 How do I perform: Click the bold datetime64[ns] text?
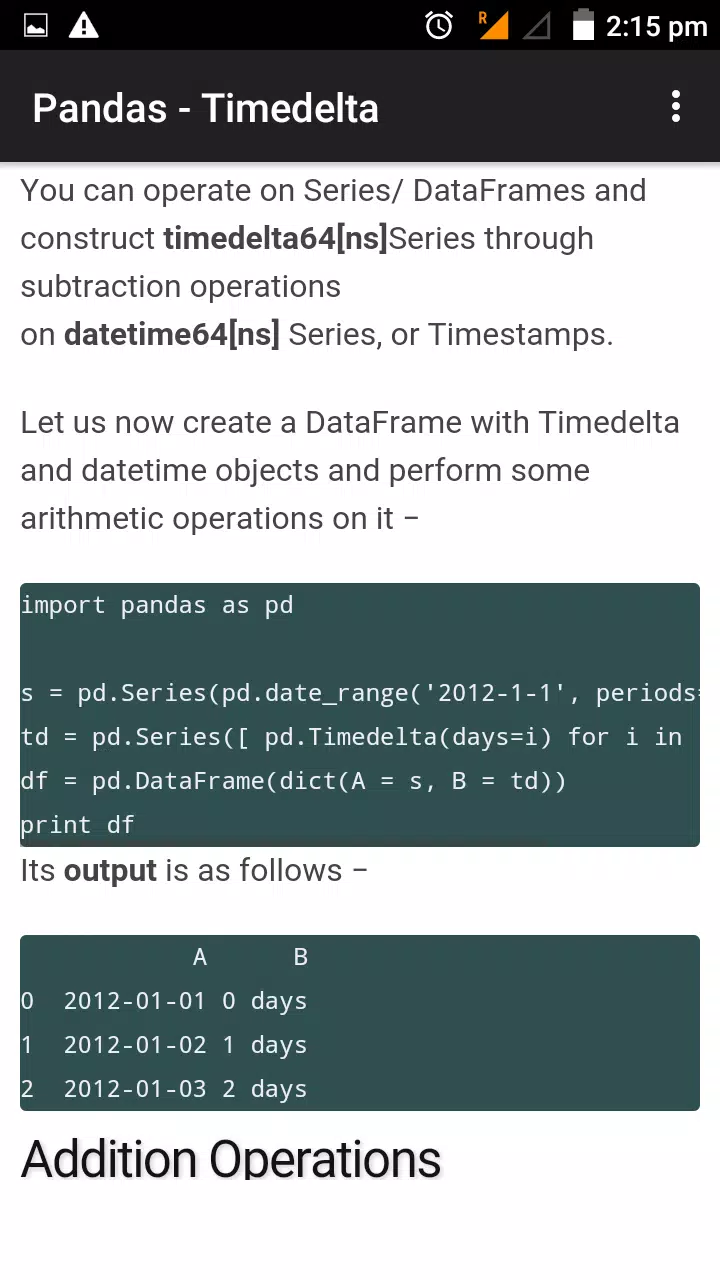pyautogui.click(x=172, y=335)
